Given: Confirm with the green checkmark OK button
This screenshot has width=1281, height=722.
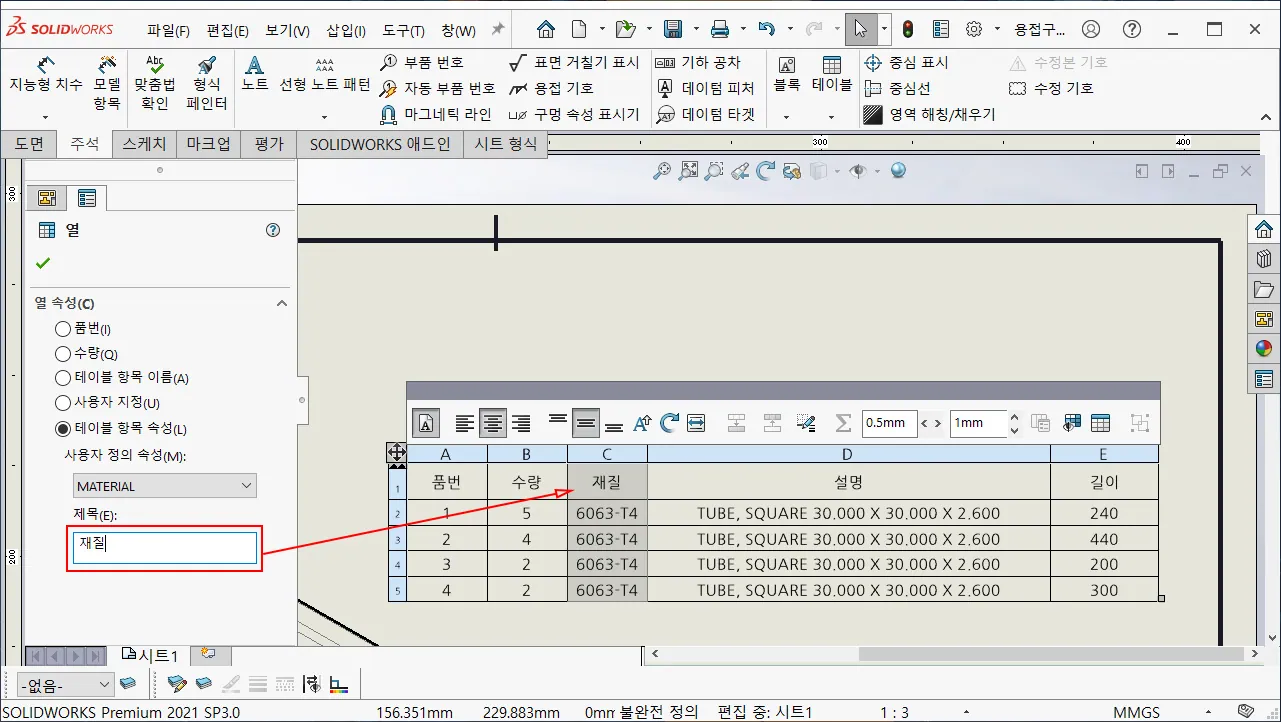Looking at the screenshot, I should [42, 263].
